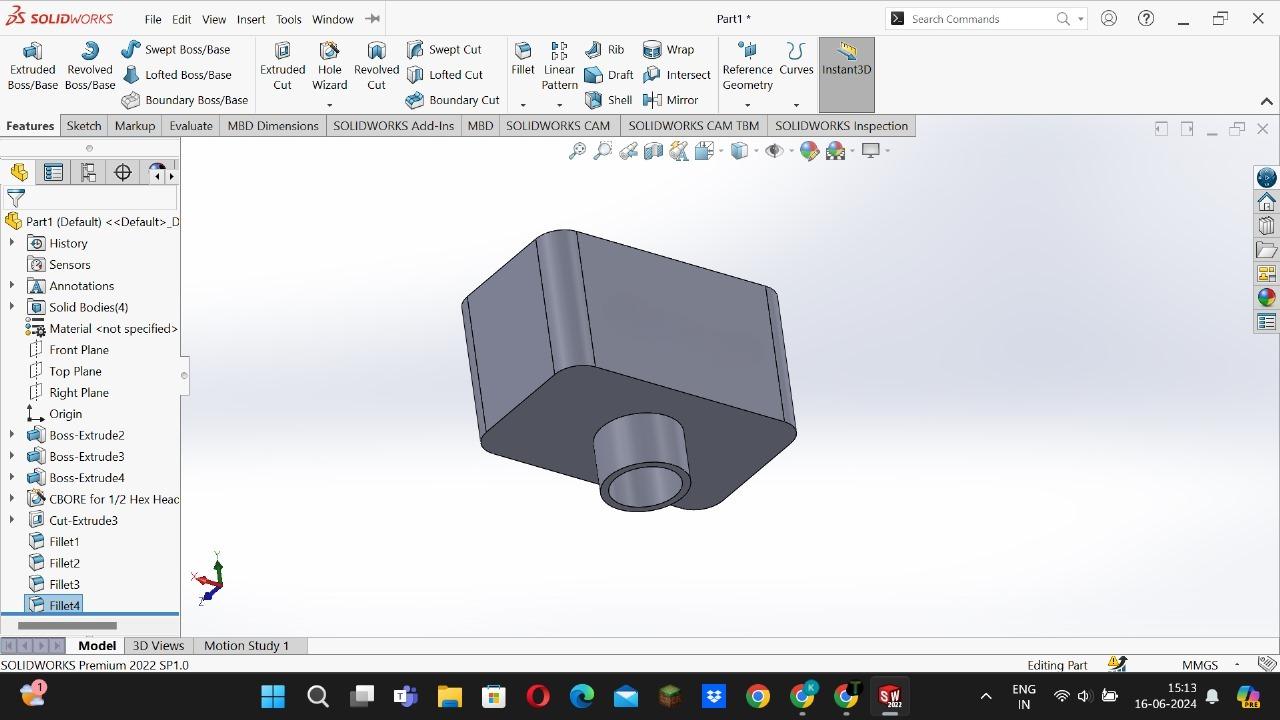Start an Extruded Cut
The image size is (1280, 720).
point(282,66)
